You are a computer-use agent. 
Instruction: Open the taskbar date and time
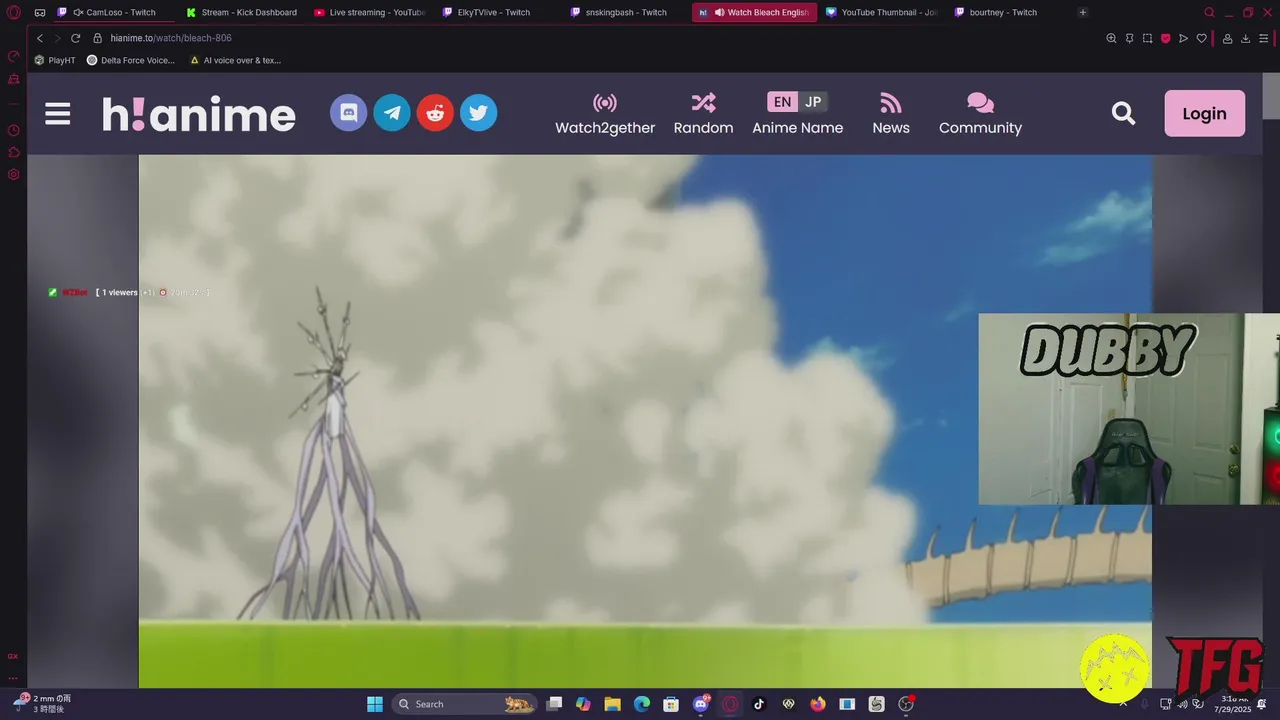(x=1234, y=704)
